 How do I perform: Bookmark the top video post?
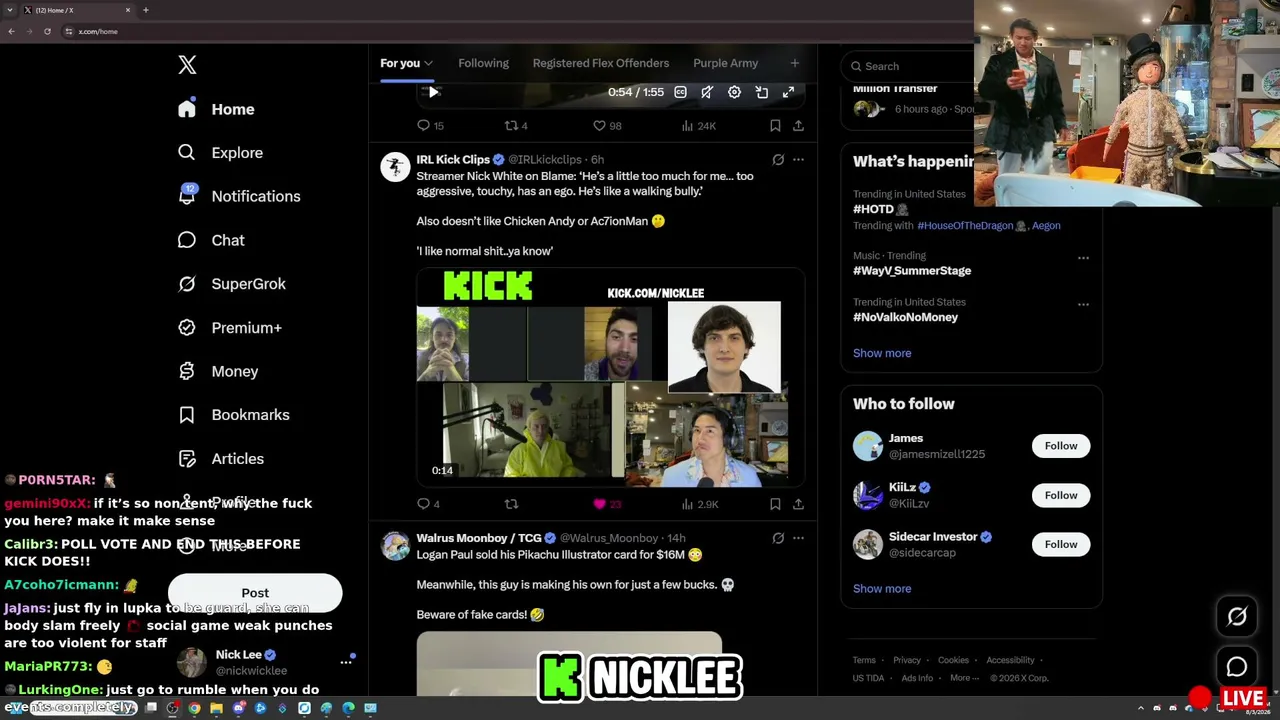pyautogui.click(x=775, y=126)
